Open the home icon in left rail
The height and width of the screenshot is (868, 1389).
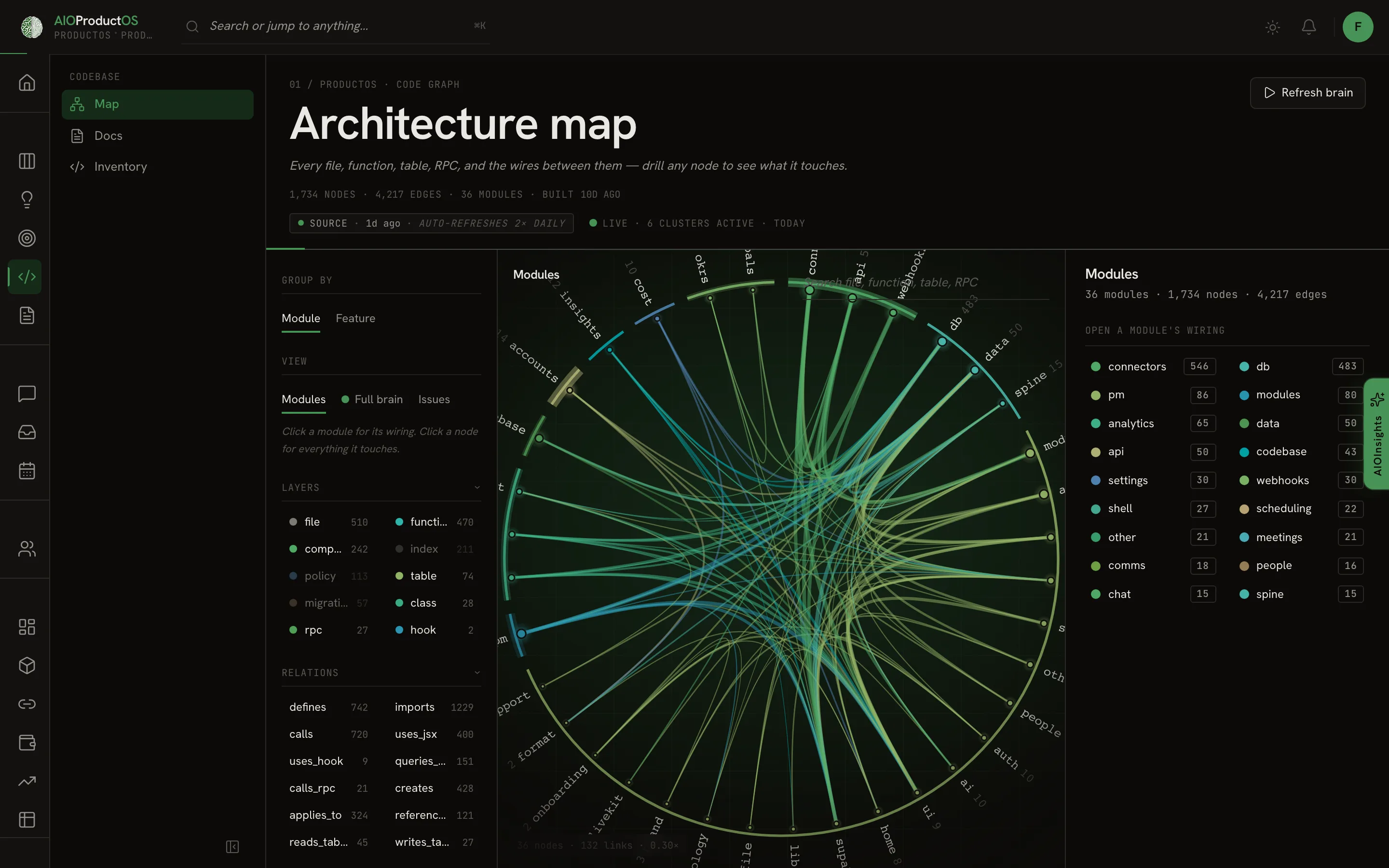click(x=27, y=83)
